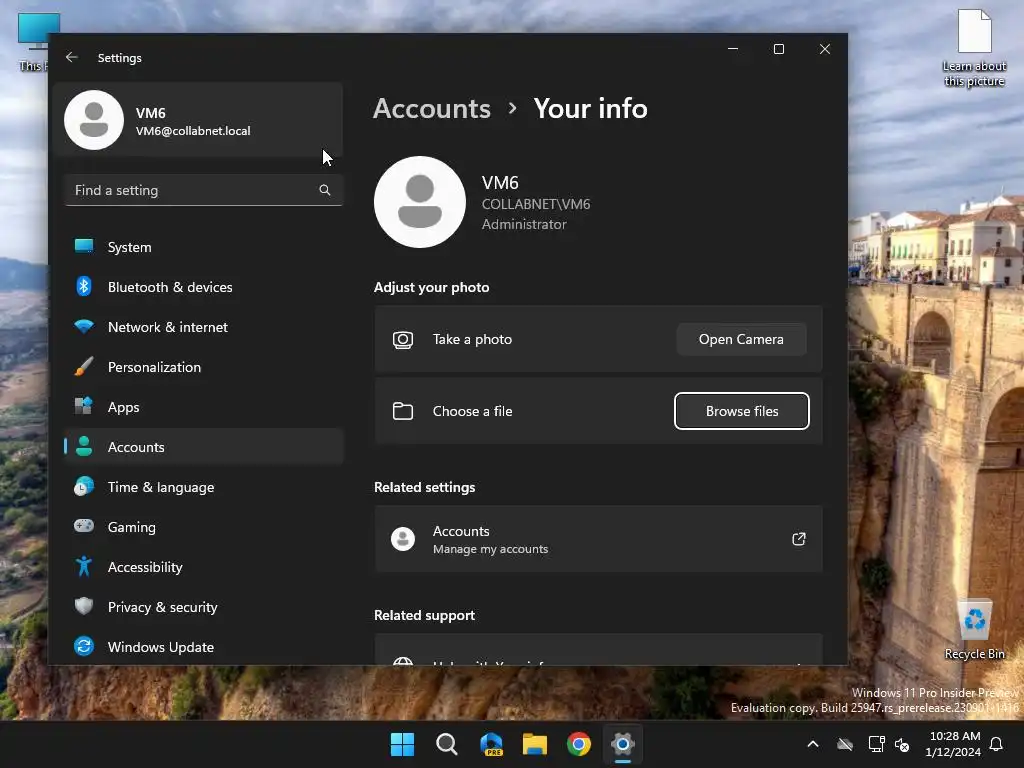Open Accessibility settings label
Viewport: 1024px width, 768px height.
point(145,567)
